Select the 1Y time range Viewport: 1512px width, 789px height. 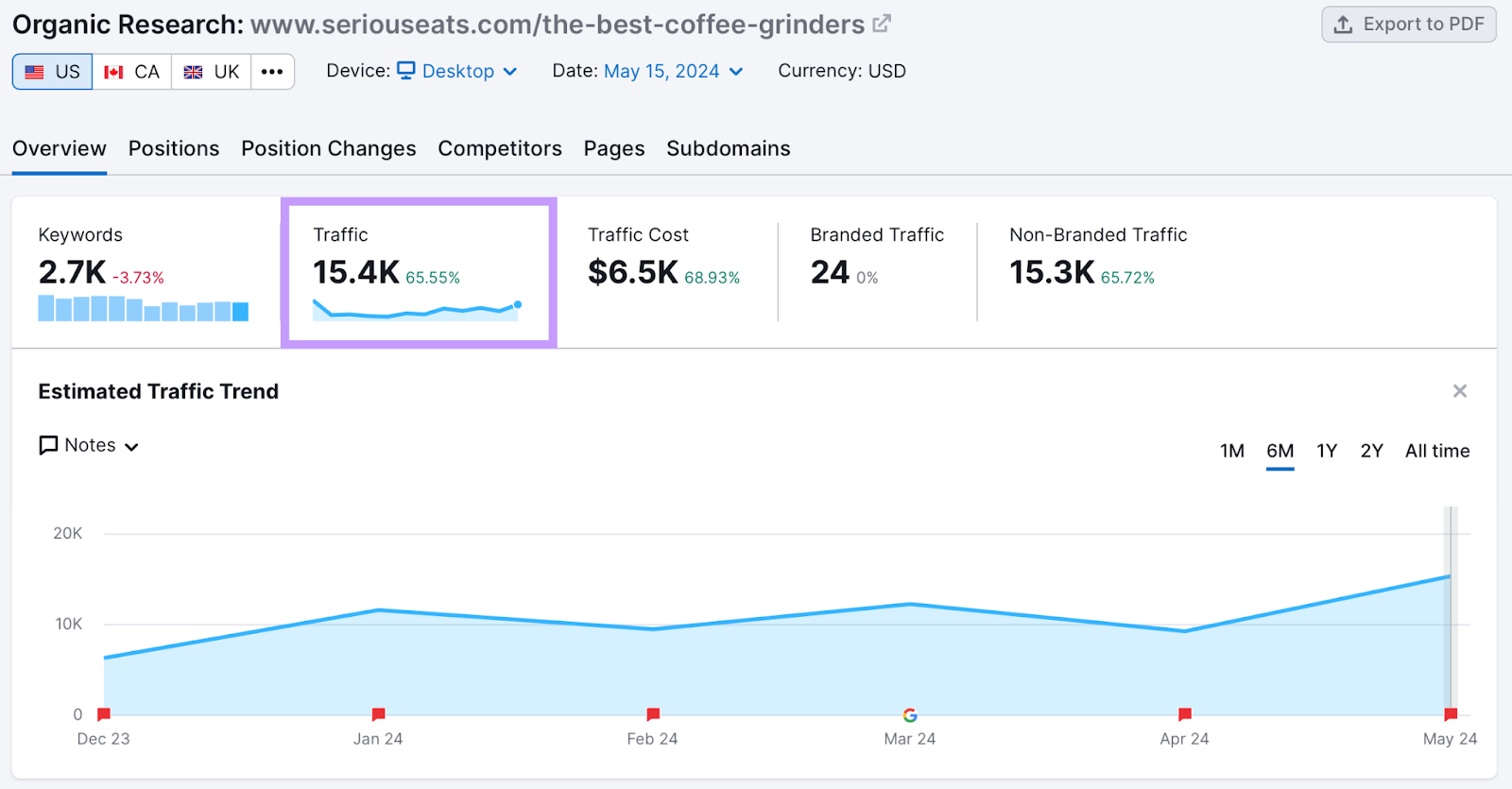pyautogui.click(x=1327, y=452)
